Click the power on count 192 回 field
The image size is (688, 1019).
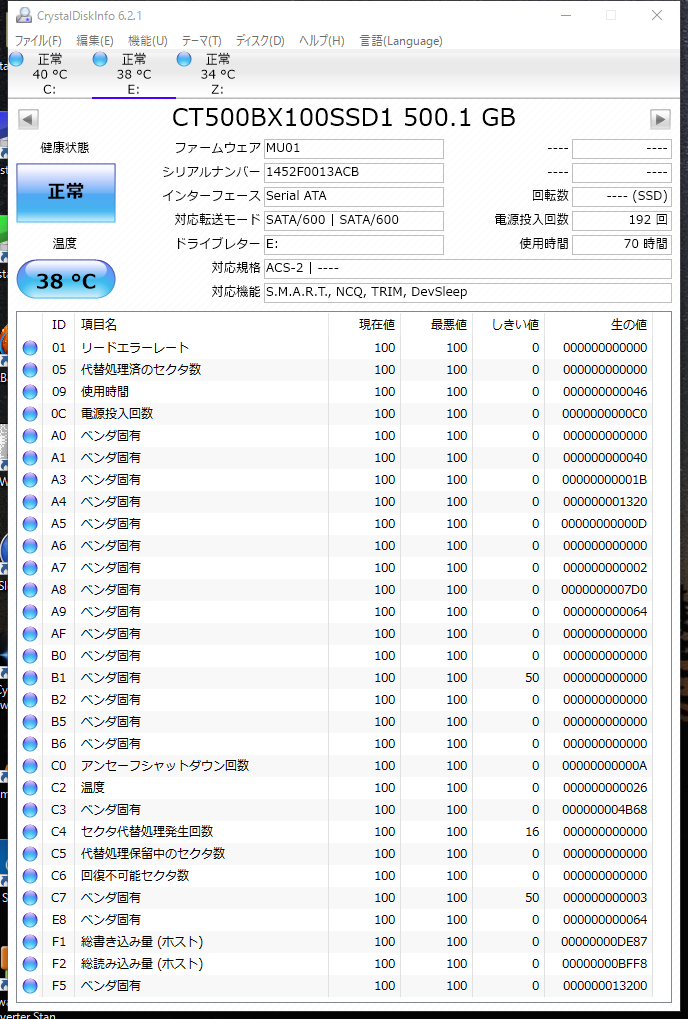622,221
